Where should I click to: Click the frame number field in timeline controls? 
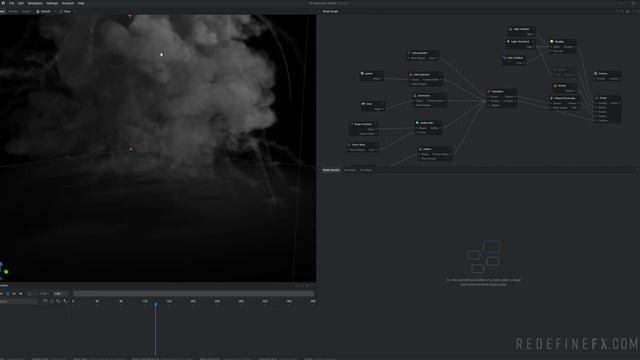pos(58,293)
